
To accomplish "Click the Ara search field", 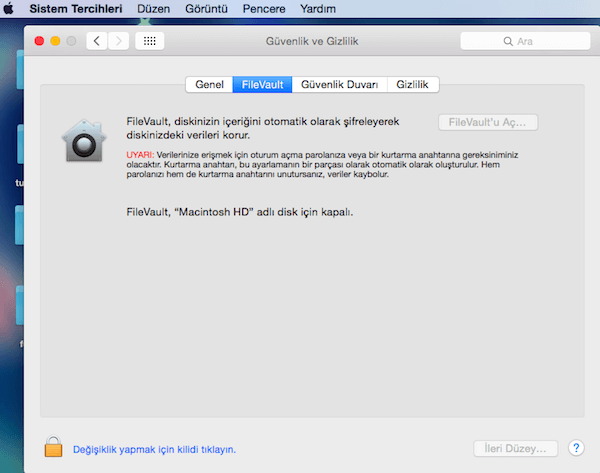I will (x=525, y=41).
